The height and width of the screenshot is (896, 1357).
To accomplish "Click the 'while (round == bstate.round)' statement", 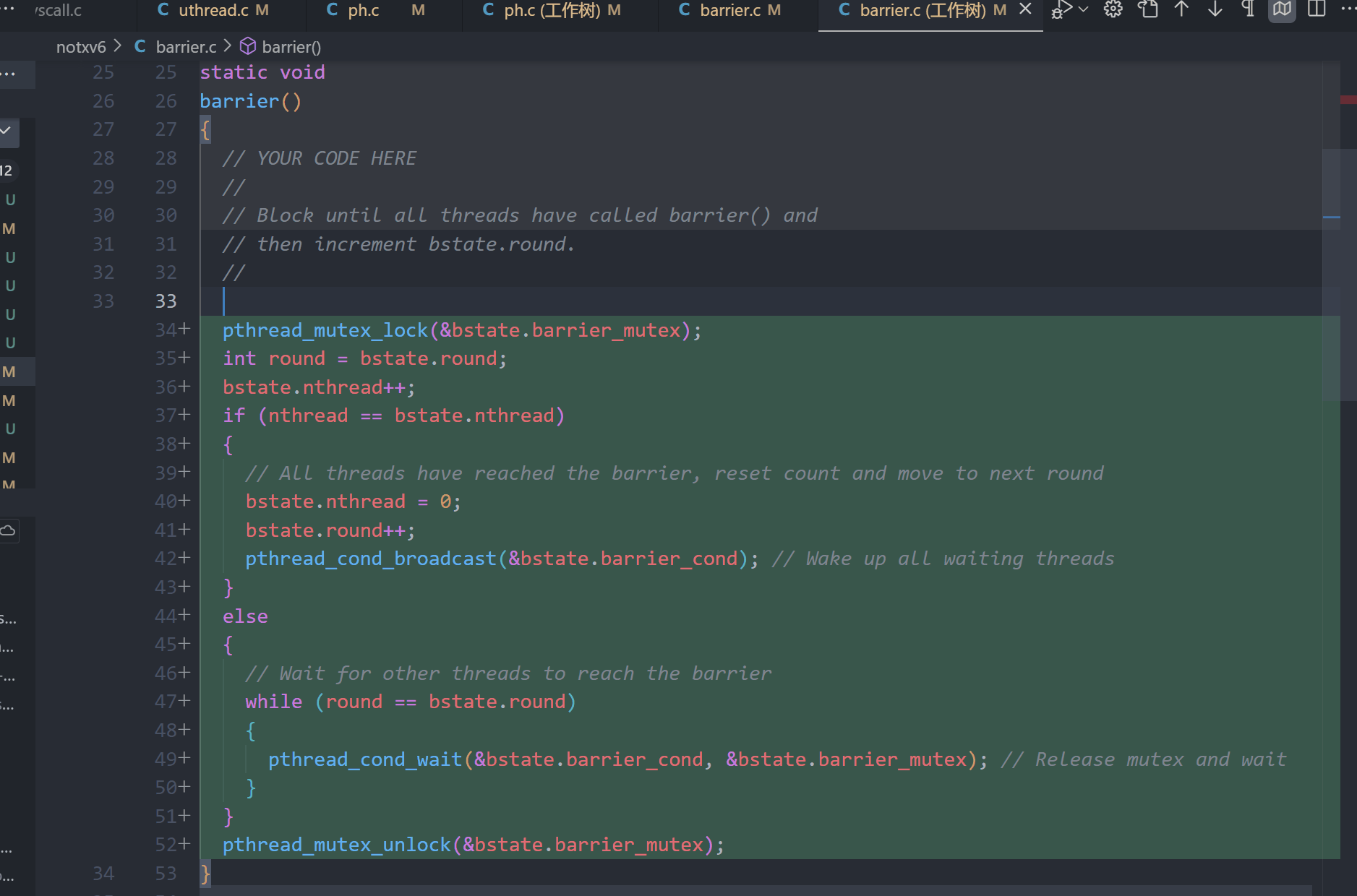I will coord(411,702).
